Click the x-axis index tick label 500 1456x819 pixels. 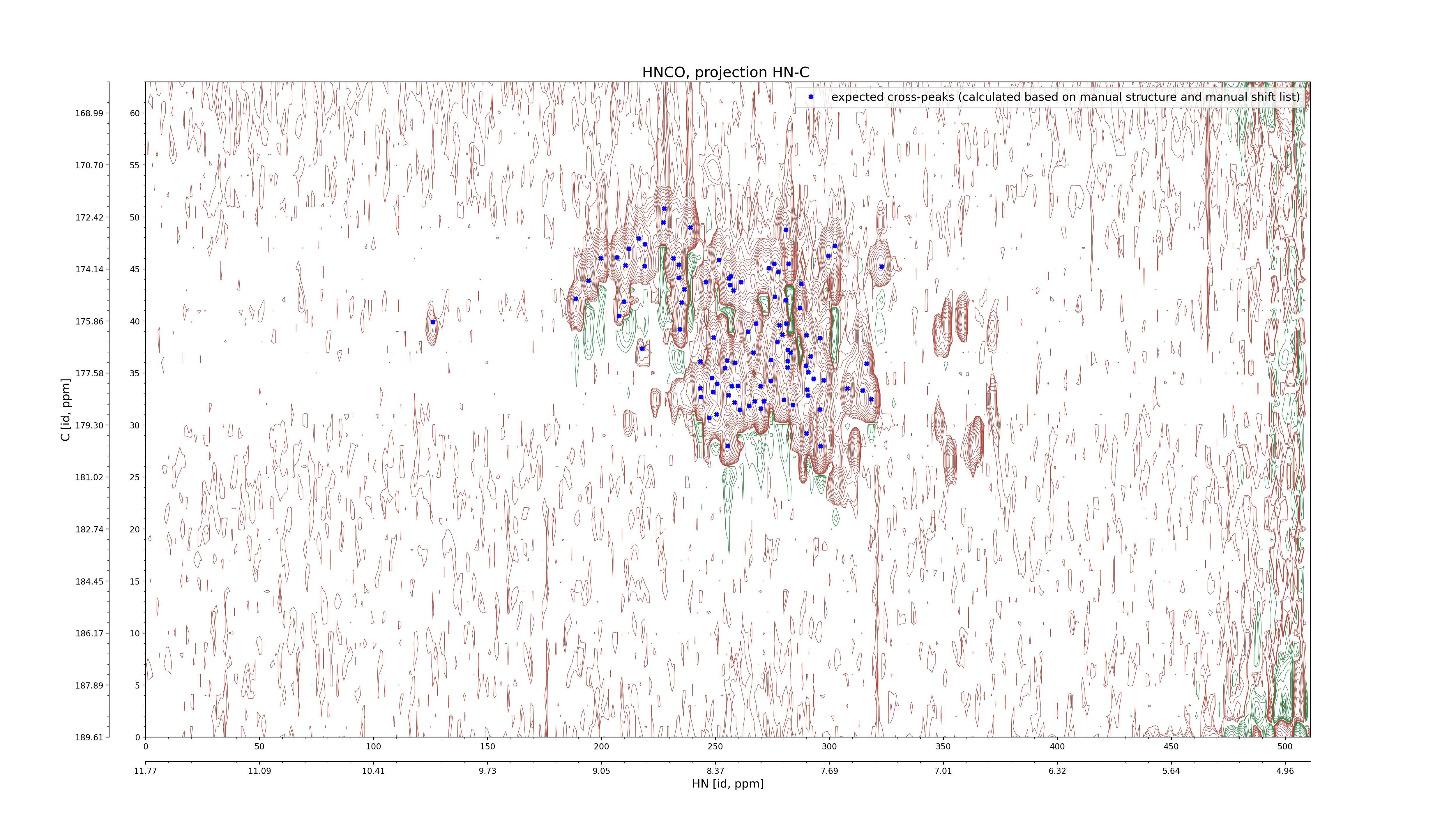1285,747
